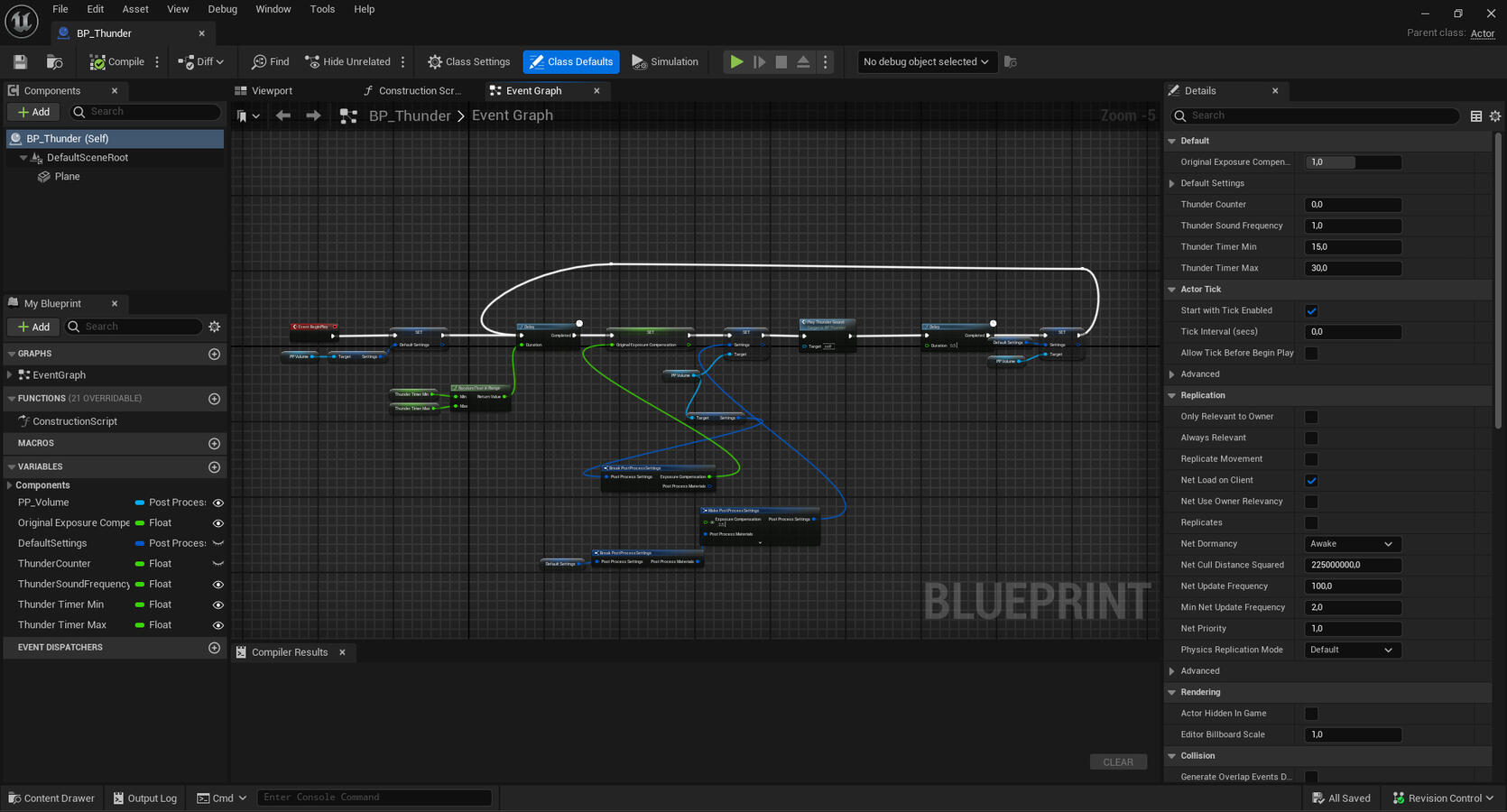Screen dimensions: 1507x812
Task: Uncheck Start with Tick Enabled
Action: [x=1311, y=311]
